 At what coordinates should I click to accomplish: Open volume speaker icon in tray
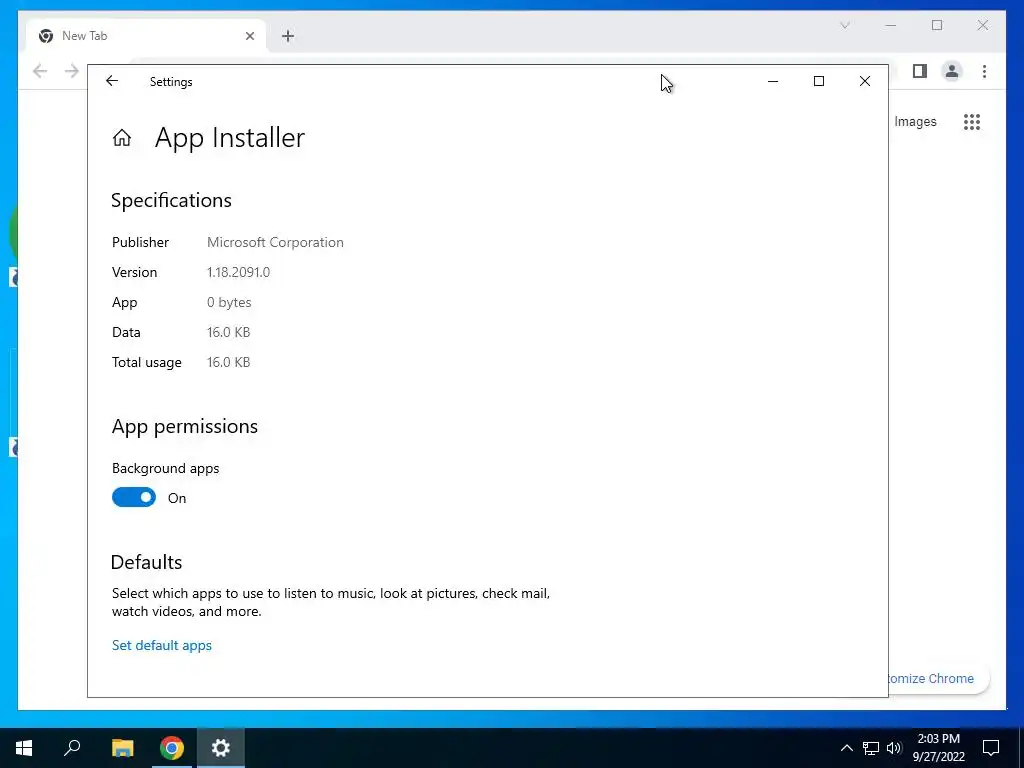(894, 748)
